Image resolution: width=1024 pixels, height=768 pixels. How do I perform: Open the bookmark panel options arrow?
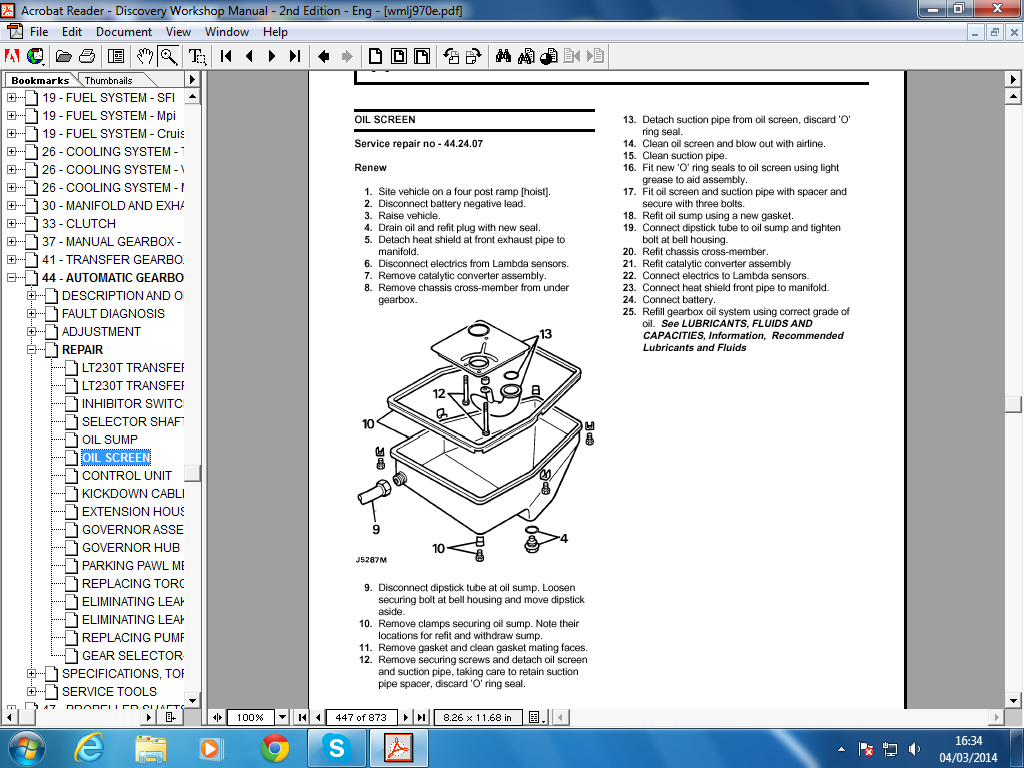(192, 80)
